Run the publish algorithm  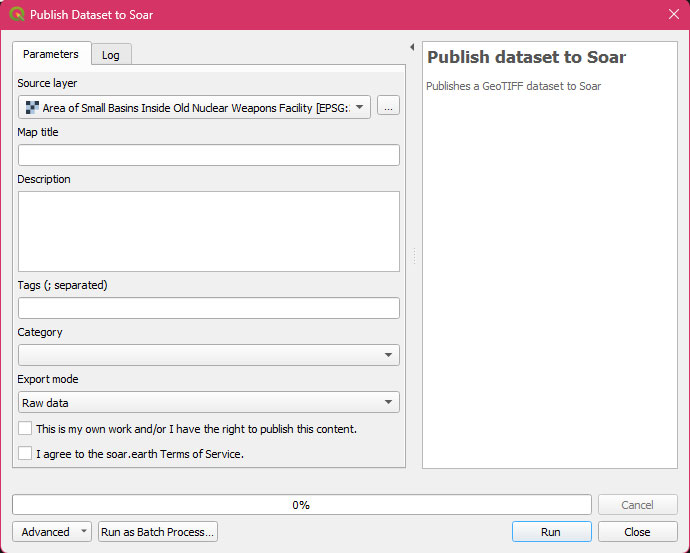(x=551, y=531)
